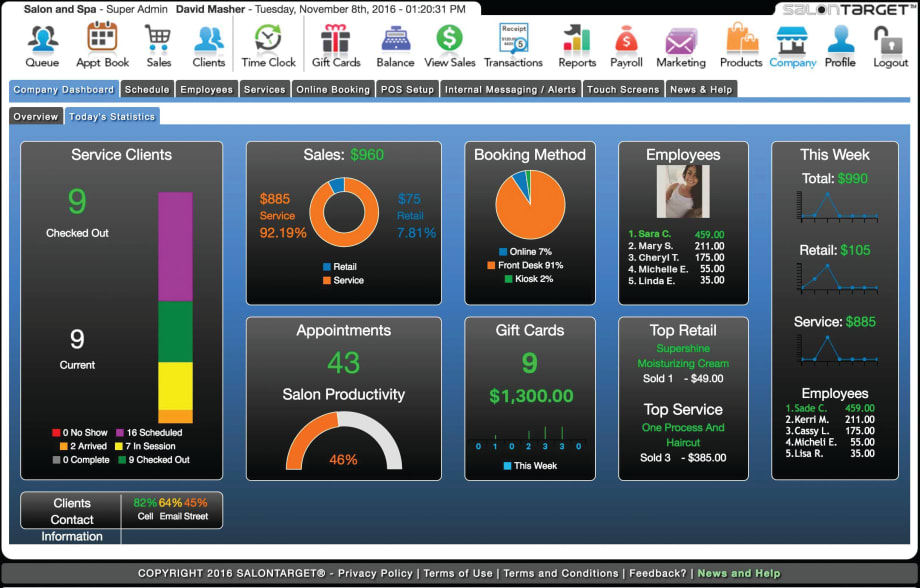Image resolution: width=920 pixels, height=588 pixels.
Task: Select the Today's Statistics sub-tab
Action: click(x=112, y=116)
